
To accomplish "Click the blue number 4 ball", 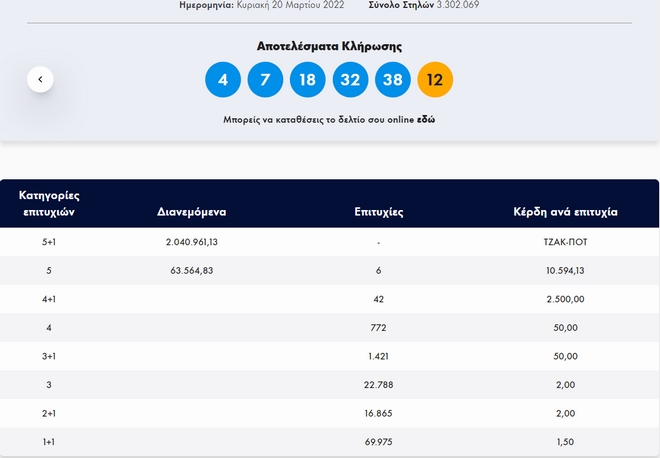I will click(223, 79).
